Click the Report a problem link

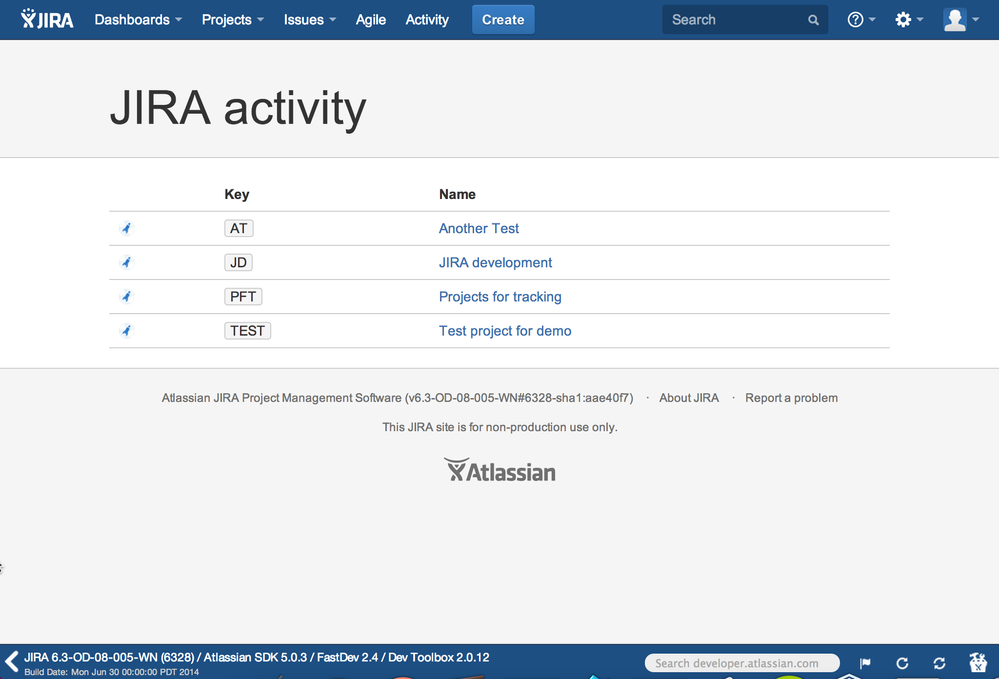point(791,398)
